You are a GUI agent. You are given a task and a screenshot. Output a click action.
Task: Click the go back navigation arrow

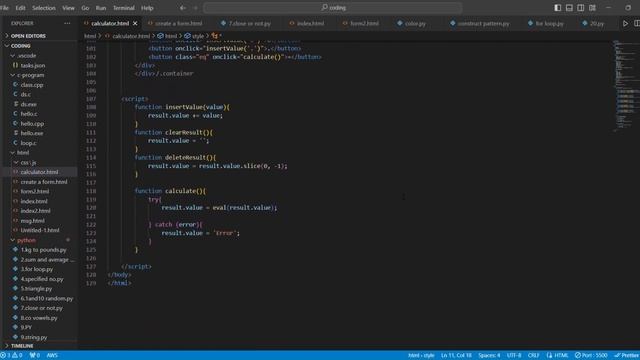tap(183, 8)
